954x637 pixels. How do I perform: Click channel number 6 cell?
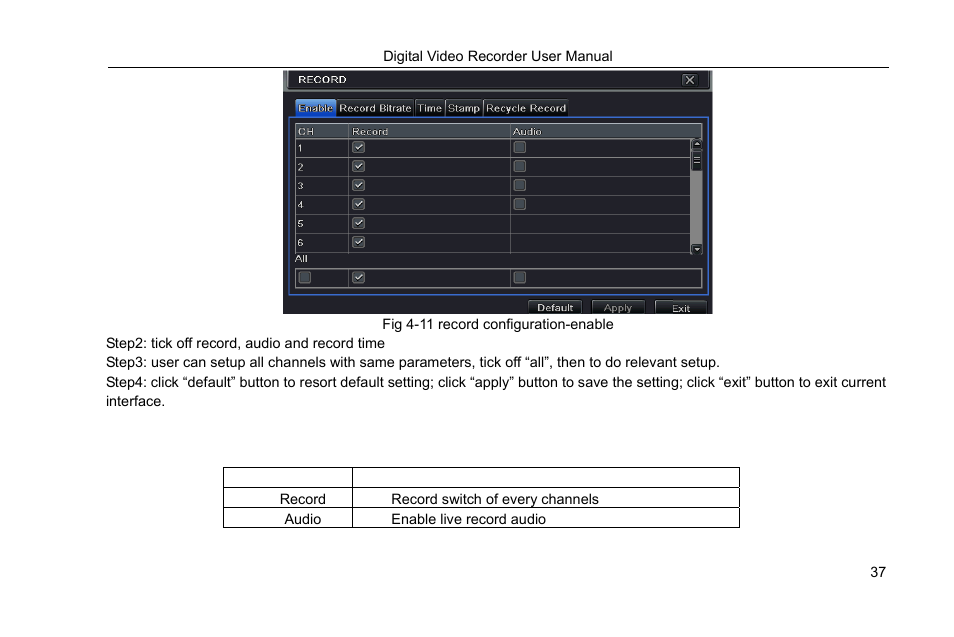click(x=322, y=242)
